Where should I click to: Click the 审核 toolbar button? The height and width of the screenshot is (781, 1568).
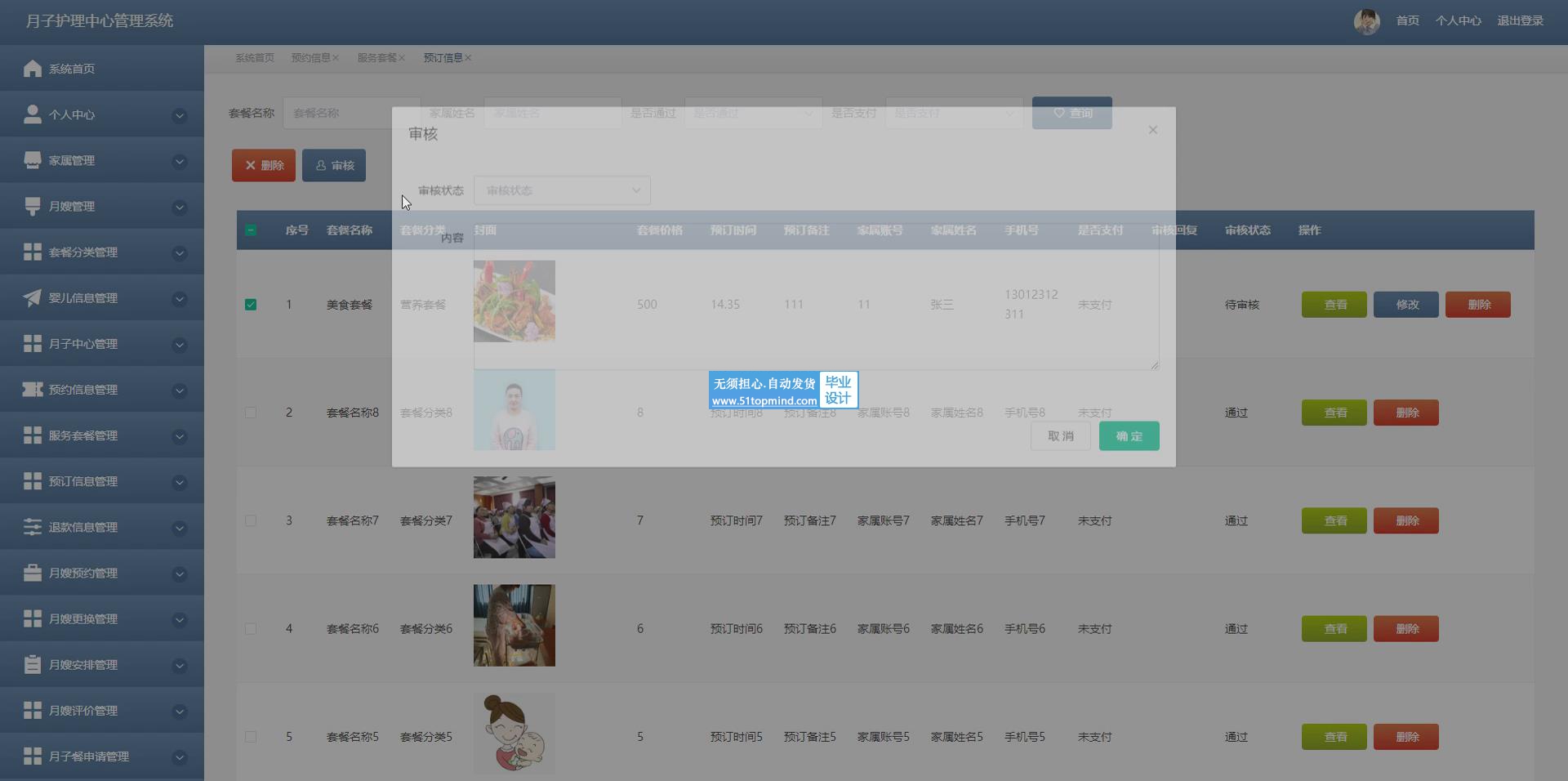coord(334,165)
